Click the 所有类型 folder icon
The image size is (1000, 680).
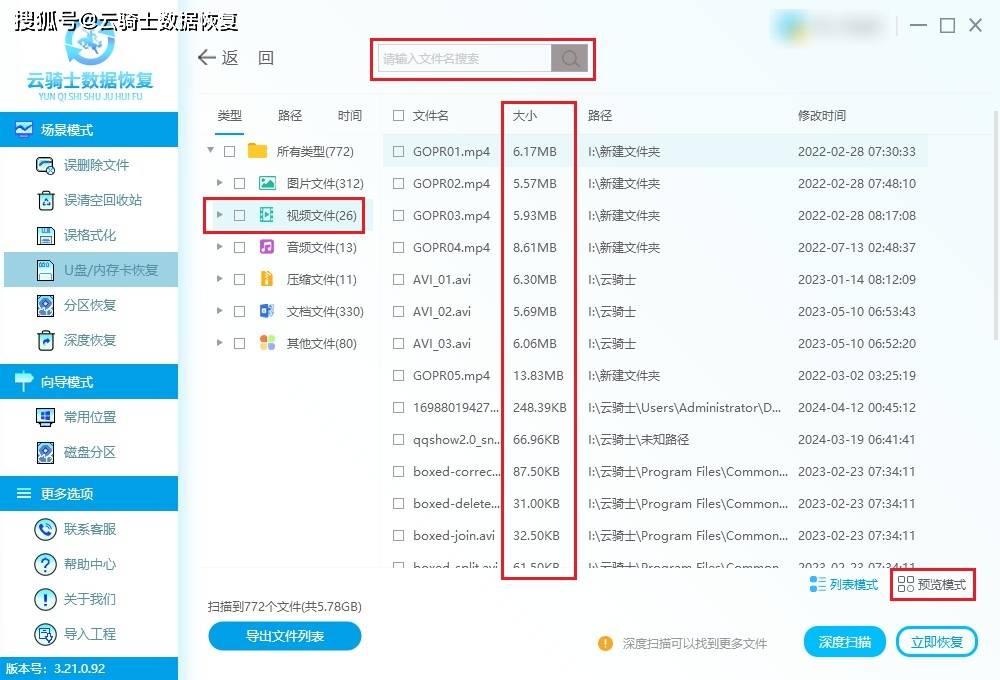pyautogui.click(x=257, y=151)
